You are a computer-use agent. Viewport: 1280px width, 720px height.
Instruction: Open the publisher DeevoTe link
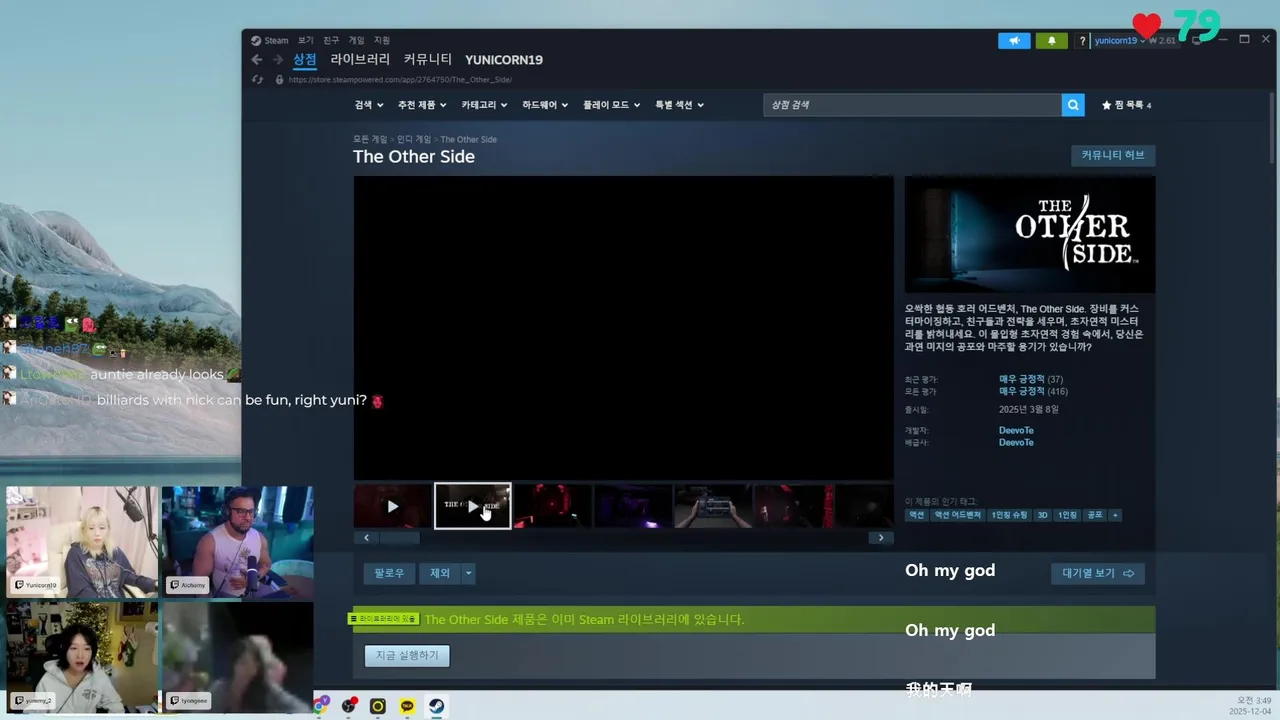coord(1016,442)
